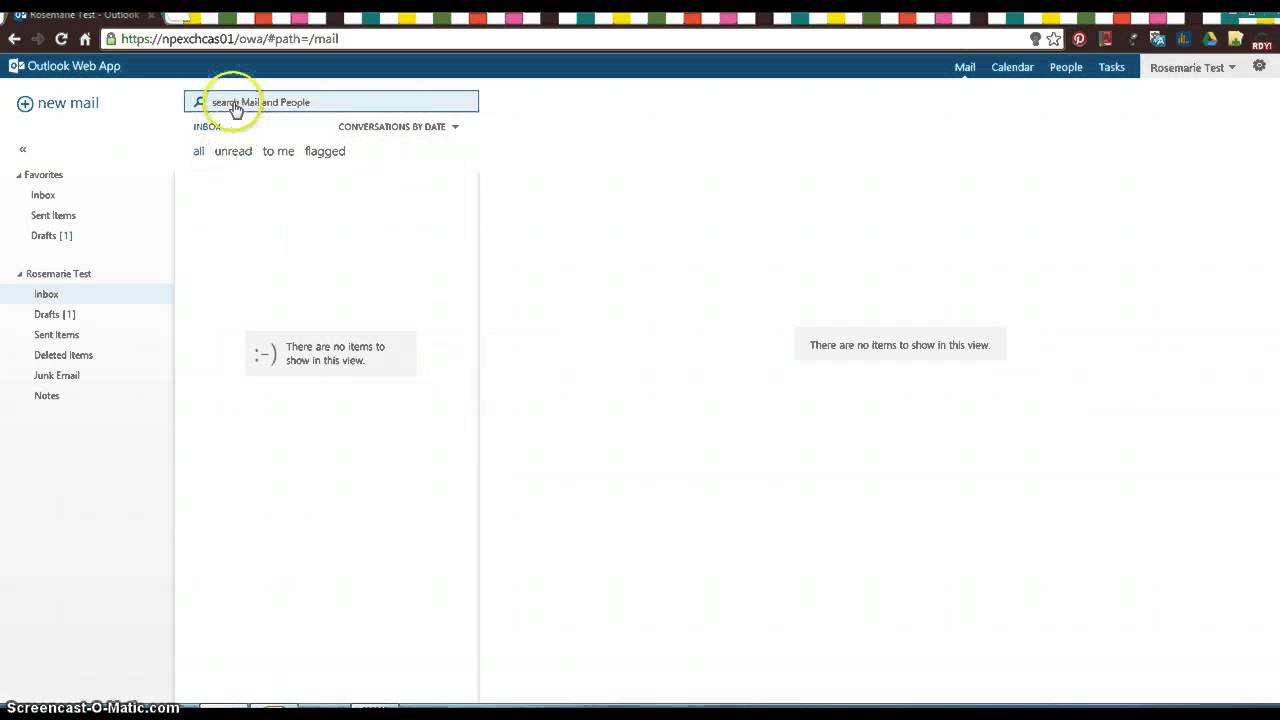This screenshot has height=720, width=1280.
Task: Click the blue bars extension icon
Action: [x=1184, y=39]
